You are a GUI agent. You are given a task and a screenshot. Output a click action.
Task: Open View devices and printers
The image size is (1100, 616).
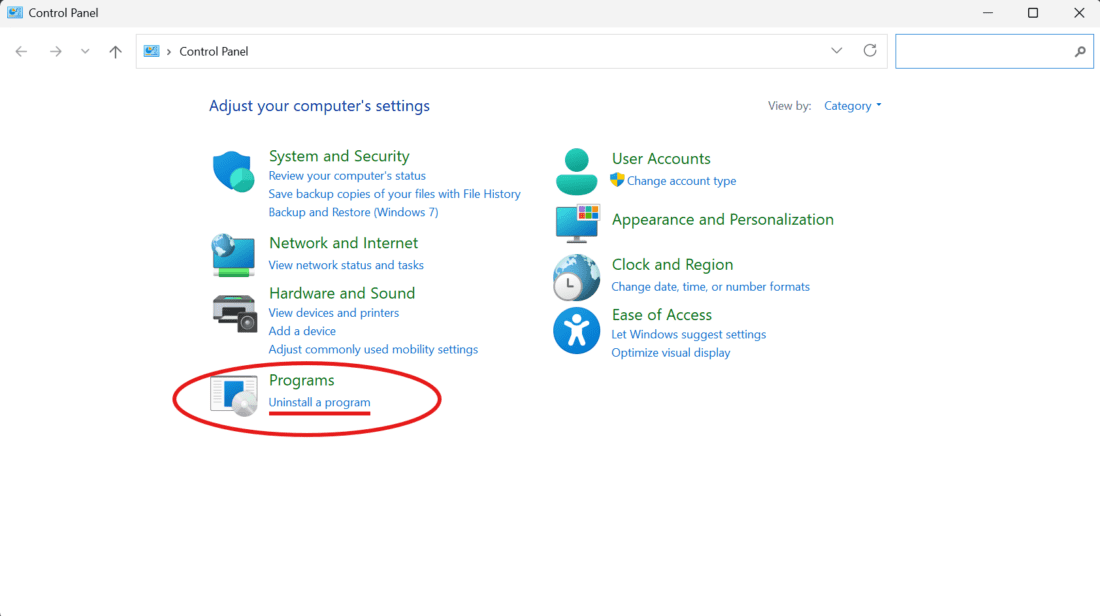tap(333, 313)
